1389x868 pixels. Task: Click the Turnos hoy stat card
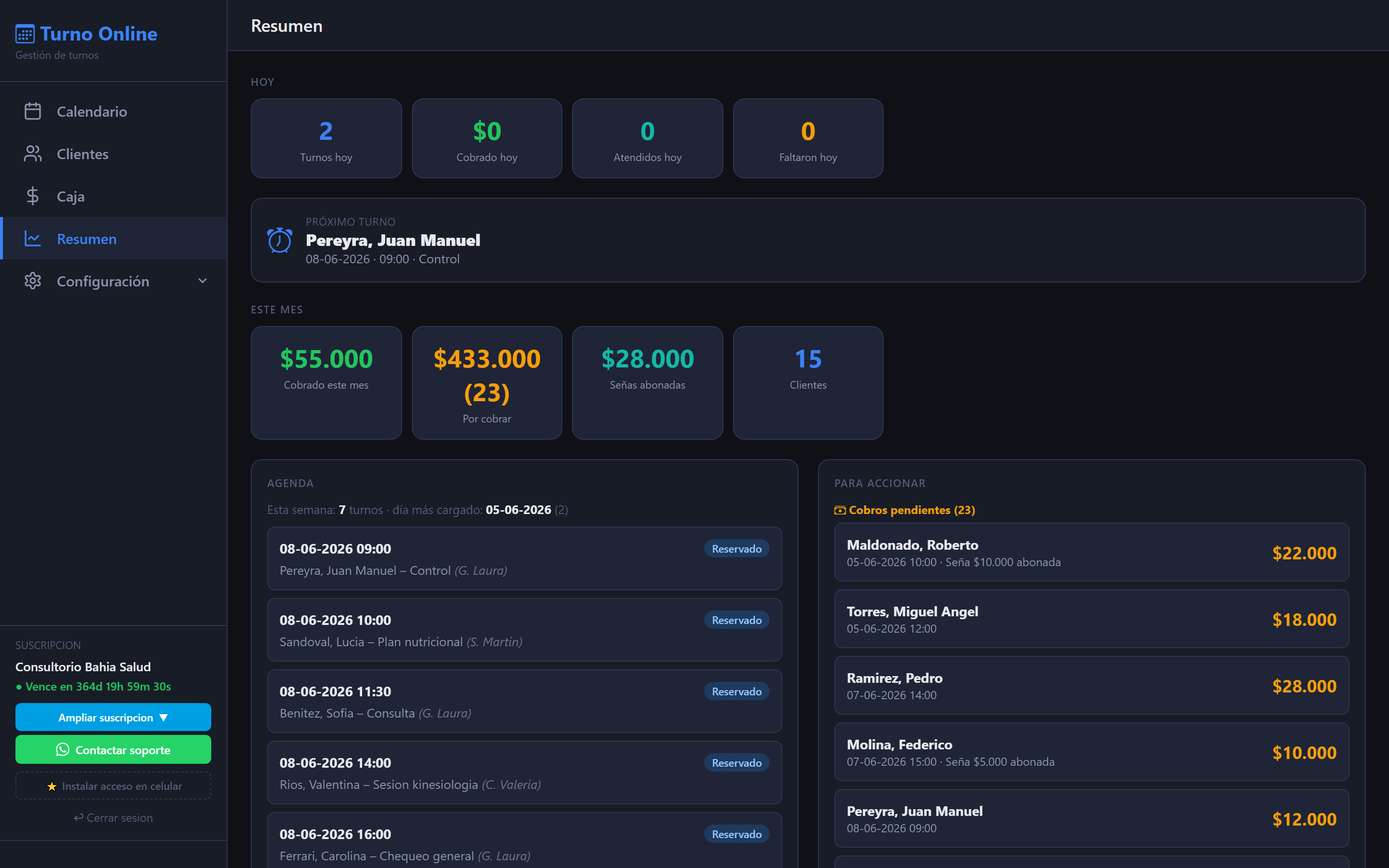(326, 138)
